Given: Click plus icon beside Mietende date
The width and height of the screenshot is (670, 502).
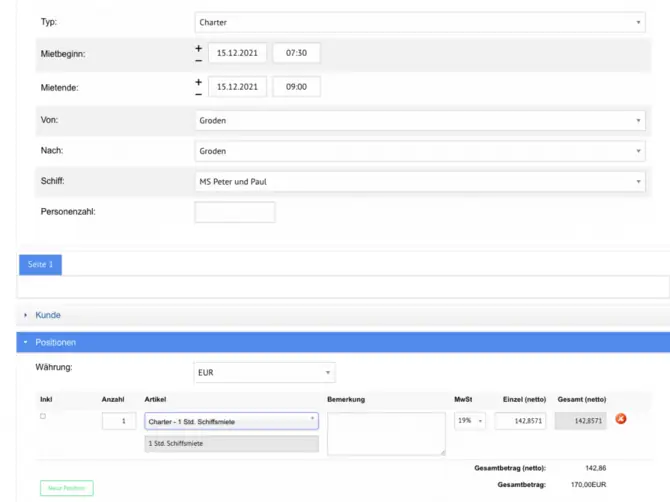Looking at the screenshot, I should point(198,82).
